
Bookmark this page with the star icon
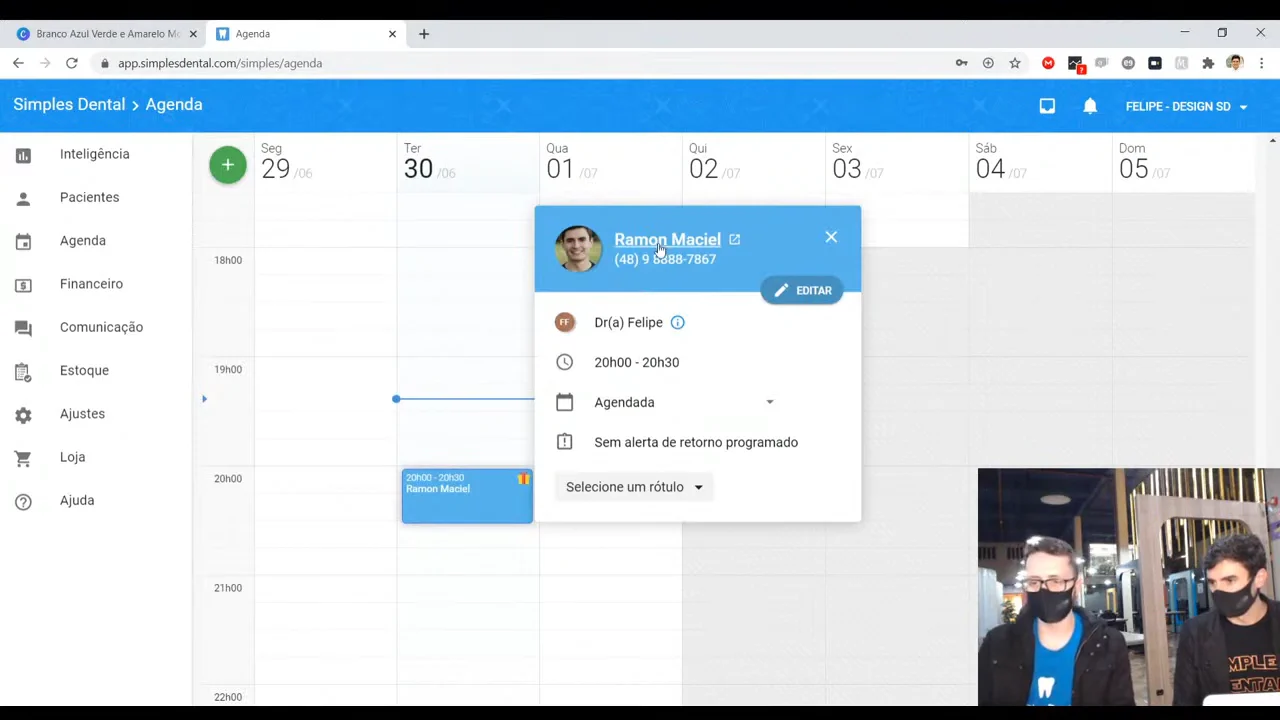(x=1015, y=63)
